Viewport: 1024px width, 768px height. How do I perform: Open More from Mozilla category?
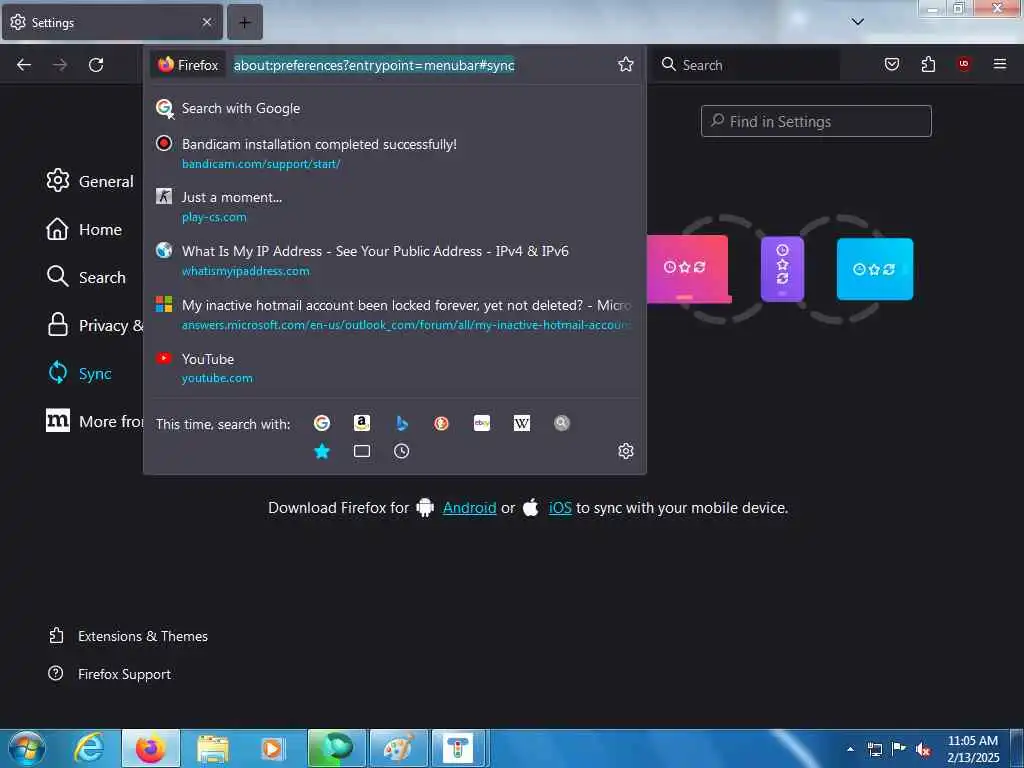pos(95,421)
